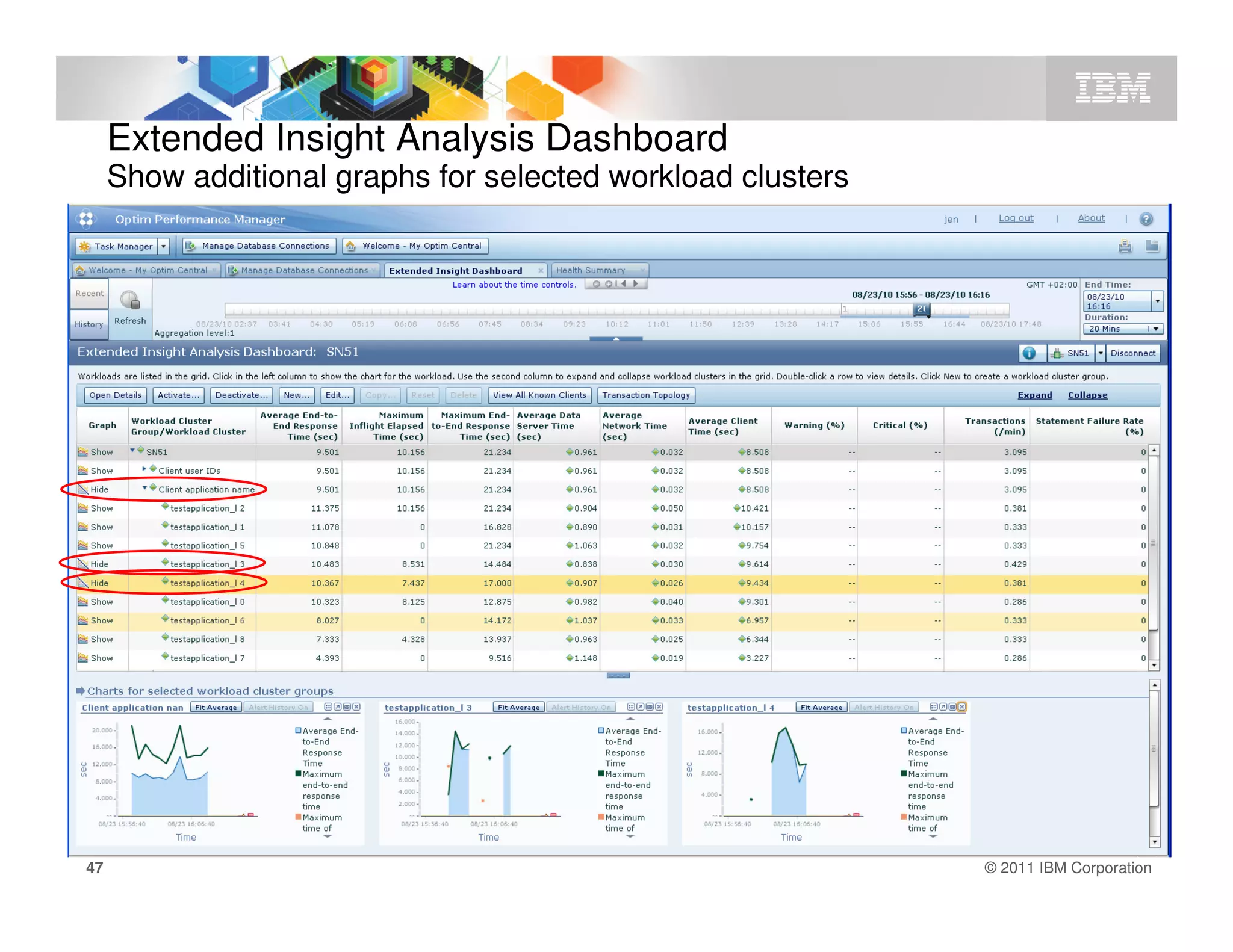
Task: Click the time slider handle
Action: point(922,309)
